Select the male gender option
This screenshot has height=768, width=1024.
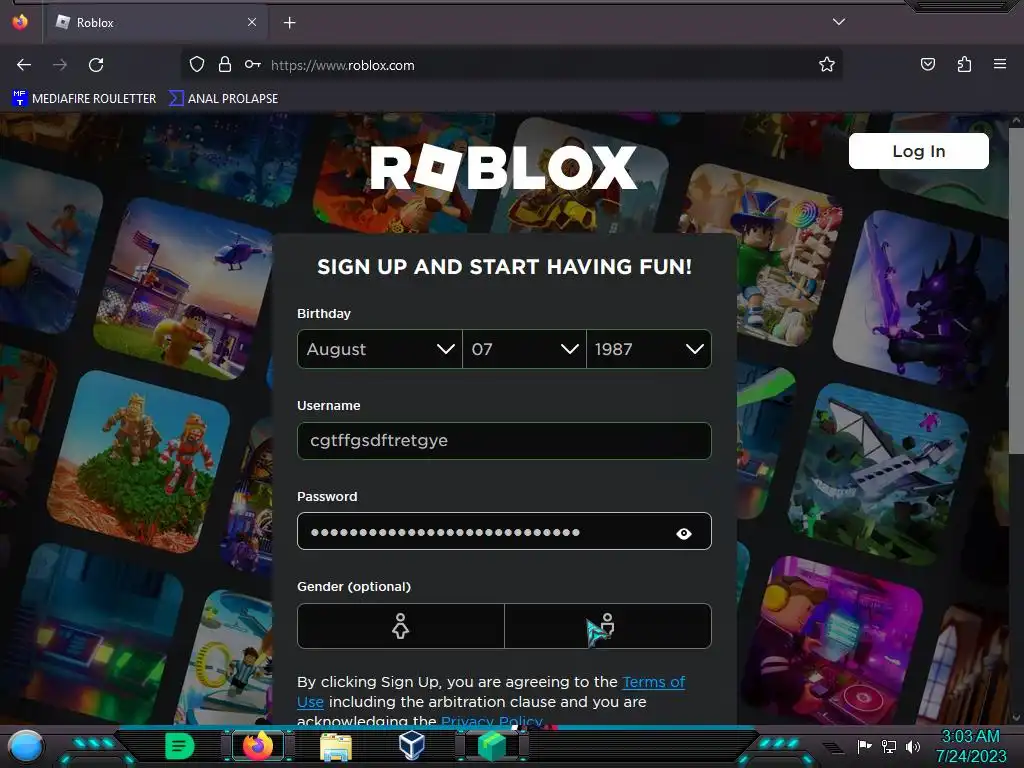click(608, 626)
